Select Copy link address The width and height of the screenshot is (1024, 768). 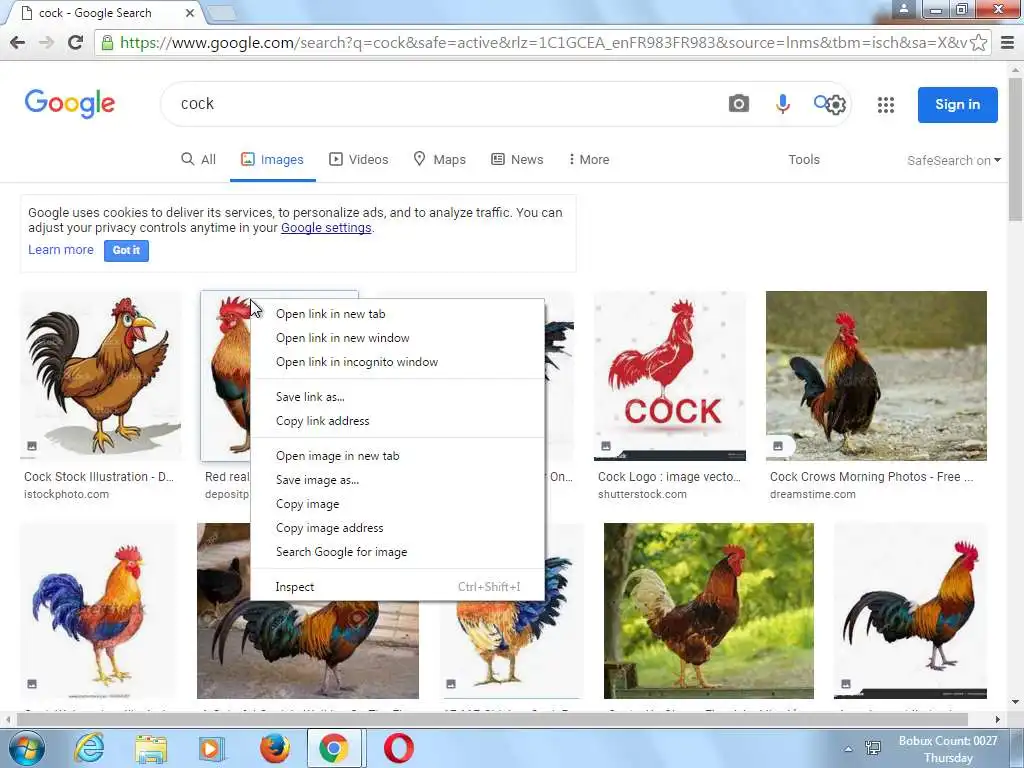point(397,421)
